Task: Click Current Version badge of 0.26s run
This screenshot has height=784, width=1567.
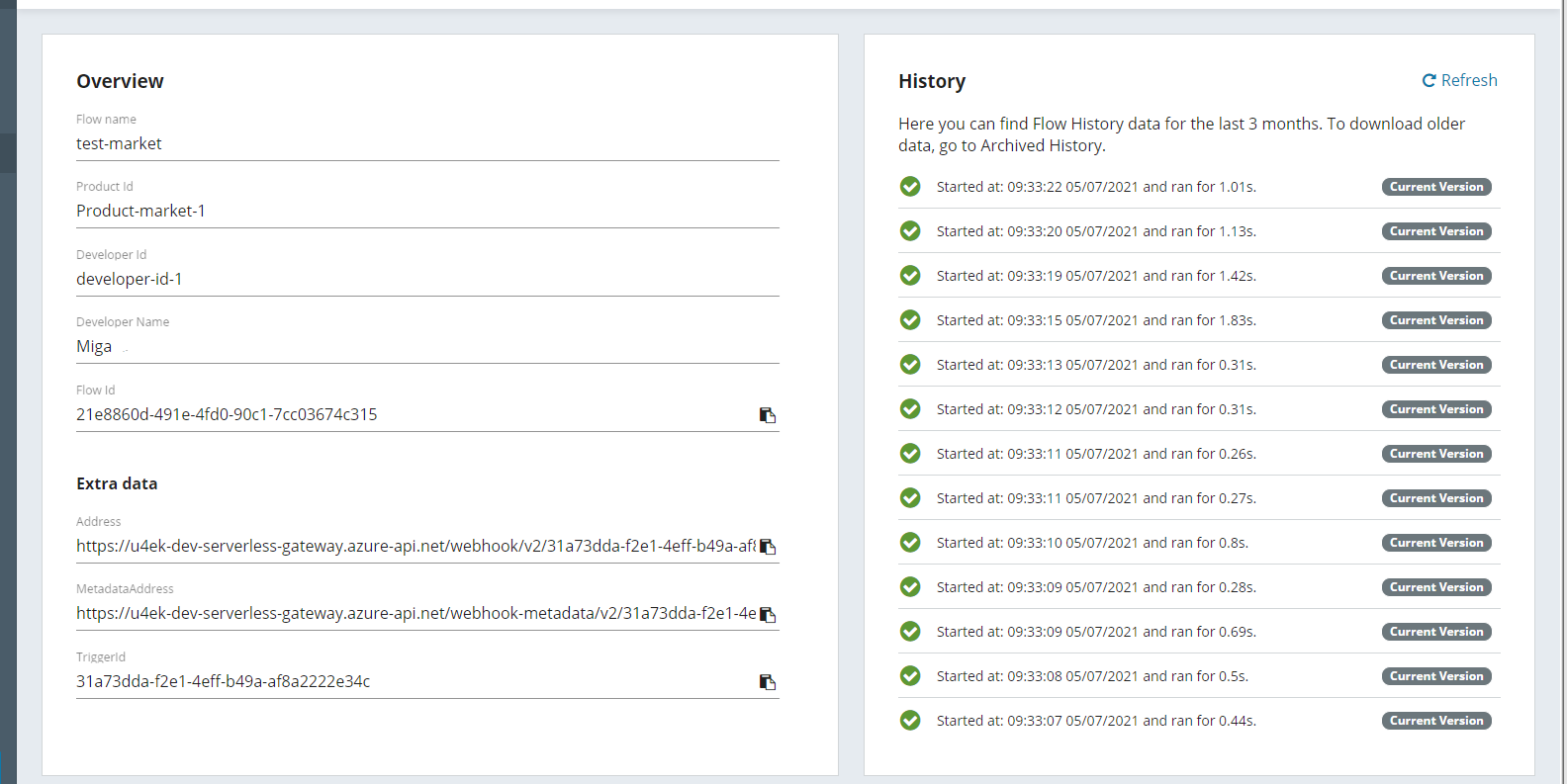Action: tap(1436, 454)
